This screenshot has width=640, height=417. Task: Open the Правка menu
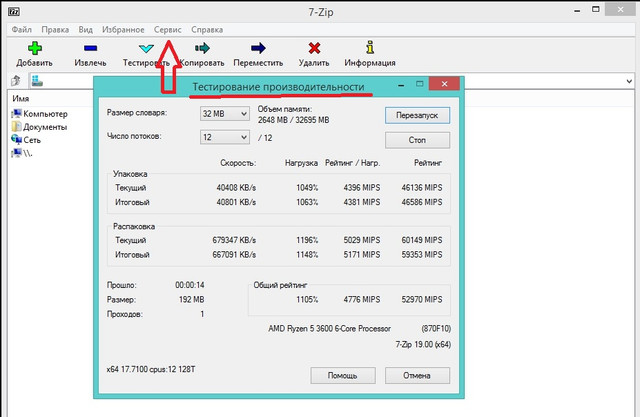click(x=55, y=30)
